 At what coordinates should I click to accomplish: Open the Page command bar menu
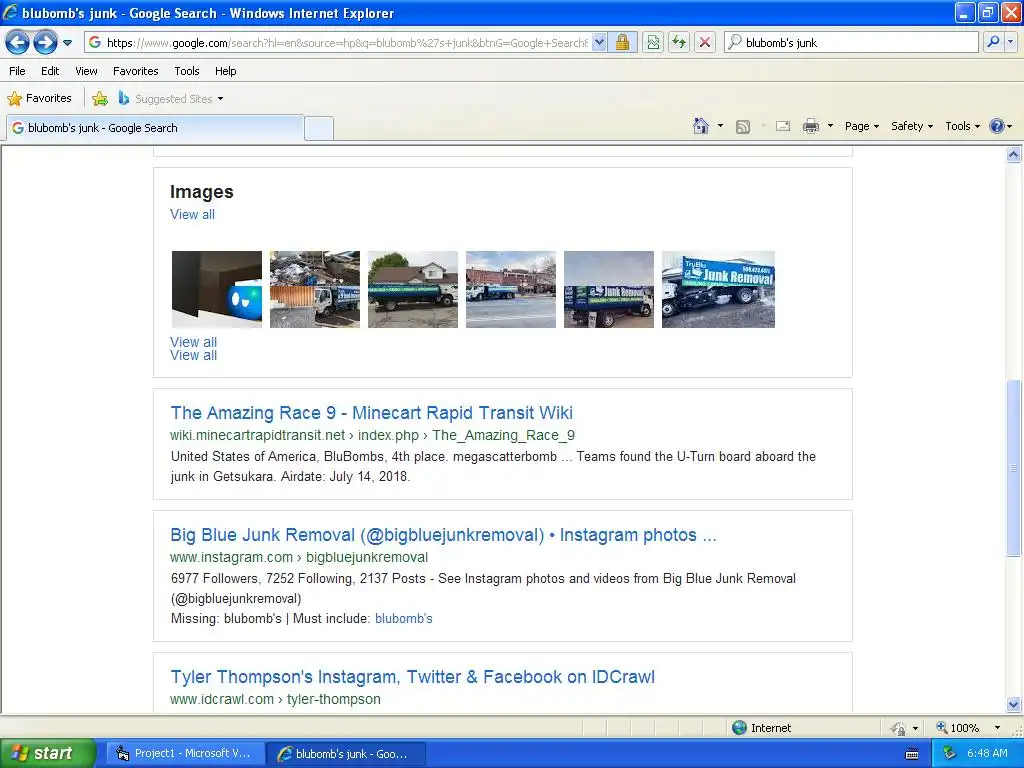click(861, 126)
